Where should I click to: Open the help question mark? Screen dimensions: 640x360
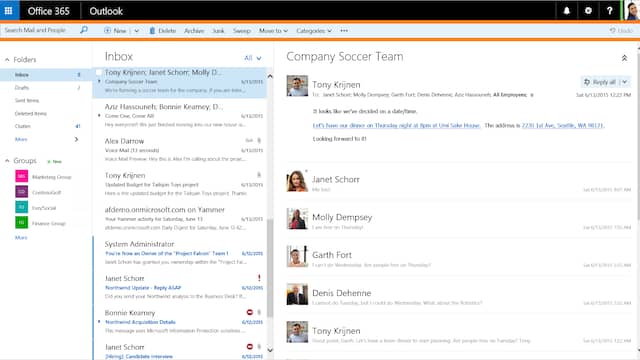[609, 11]
